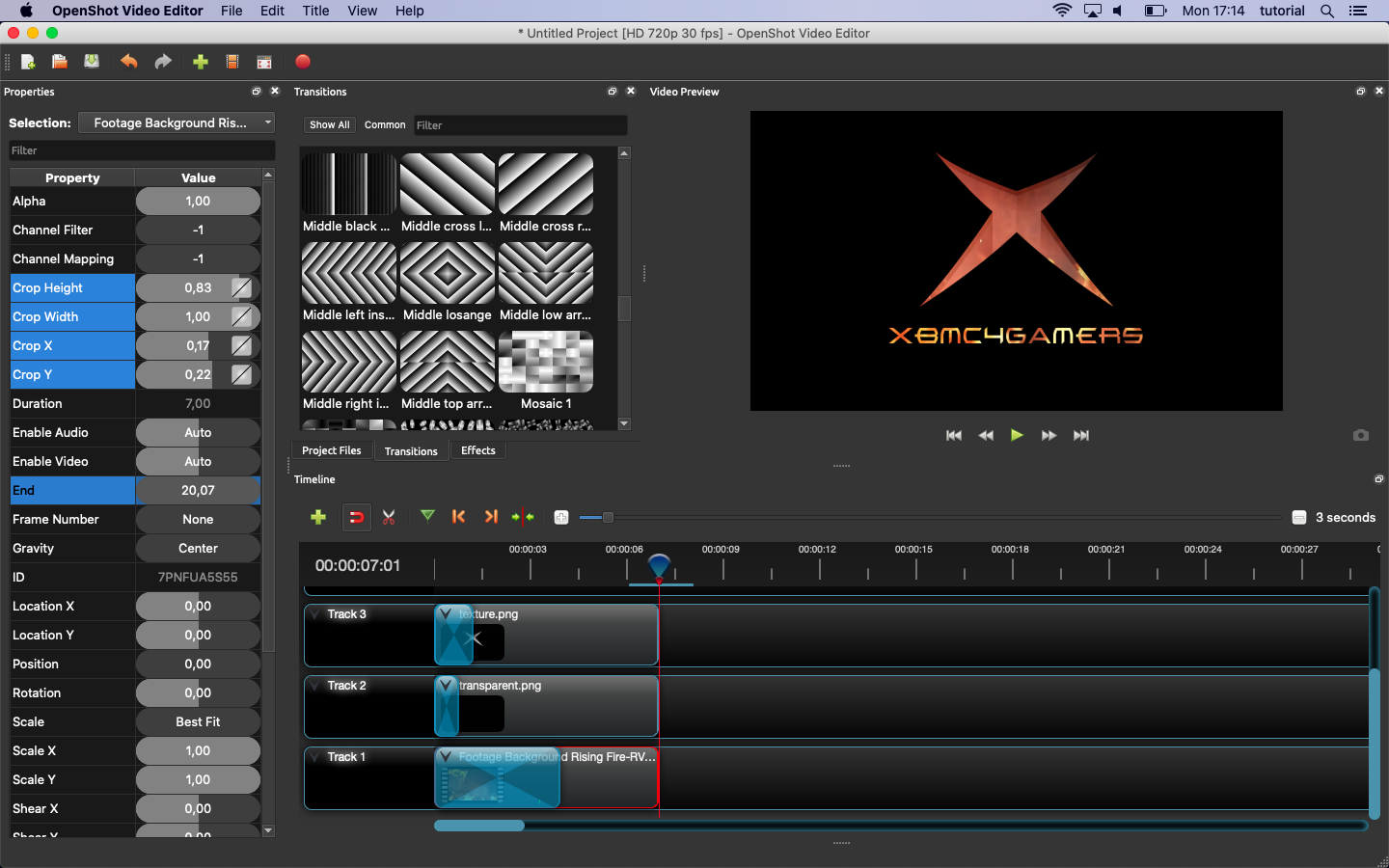
Task: Open the texture.png clip menu arrow
Action: pyautogui.click(x=446, y=613)
